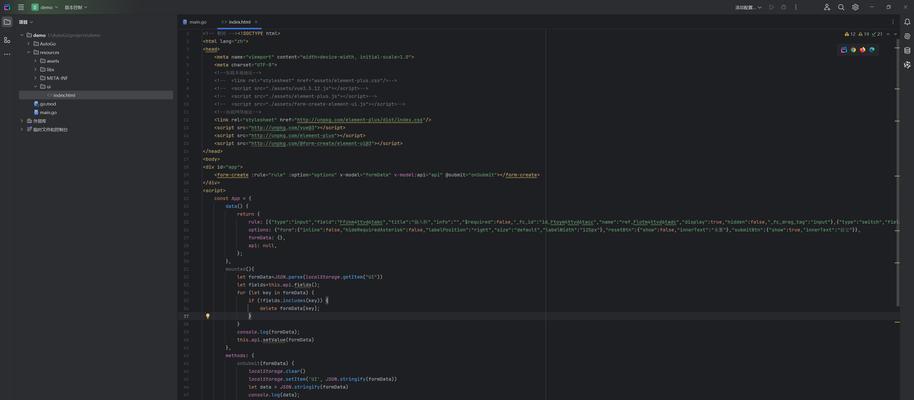Open Search Everywhere magnifier icon
Image resolution: width=914 pixels, height=400 pixels.
pos(841,7)
